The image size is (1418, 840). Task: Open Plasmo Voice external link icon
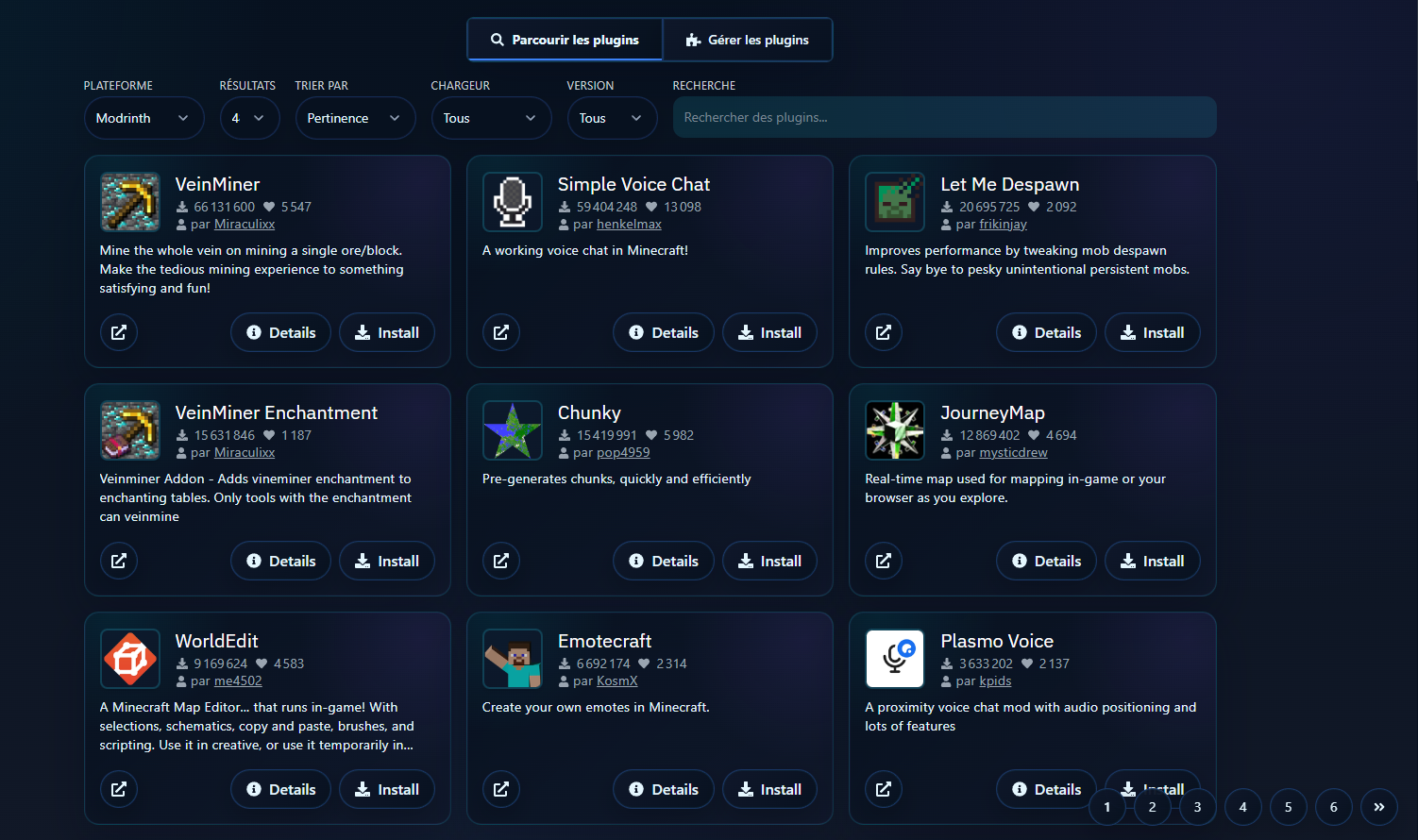click(884, 789)
